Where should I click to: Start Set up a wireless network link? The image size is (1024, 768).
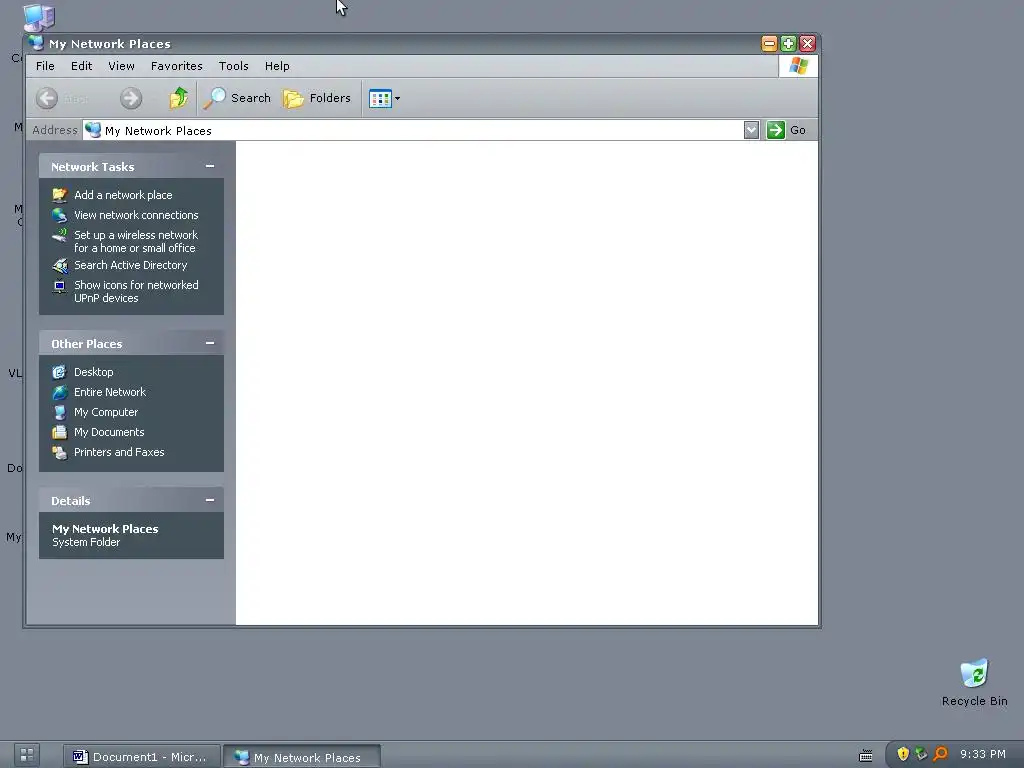pyautogui.click(x=135, y=242)
